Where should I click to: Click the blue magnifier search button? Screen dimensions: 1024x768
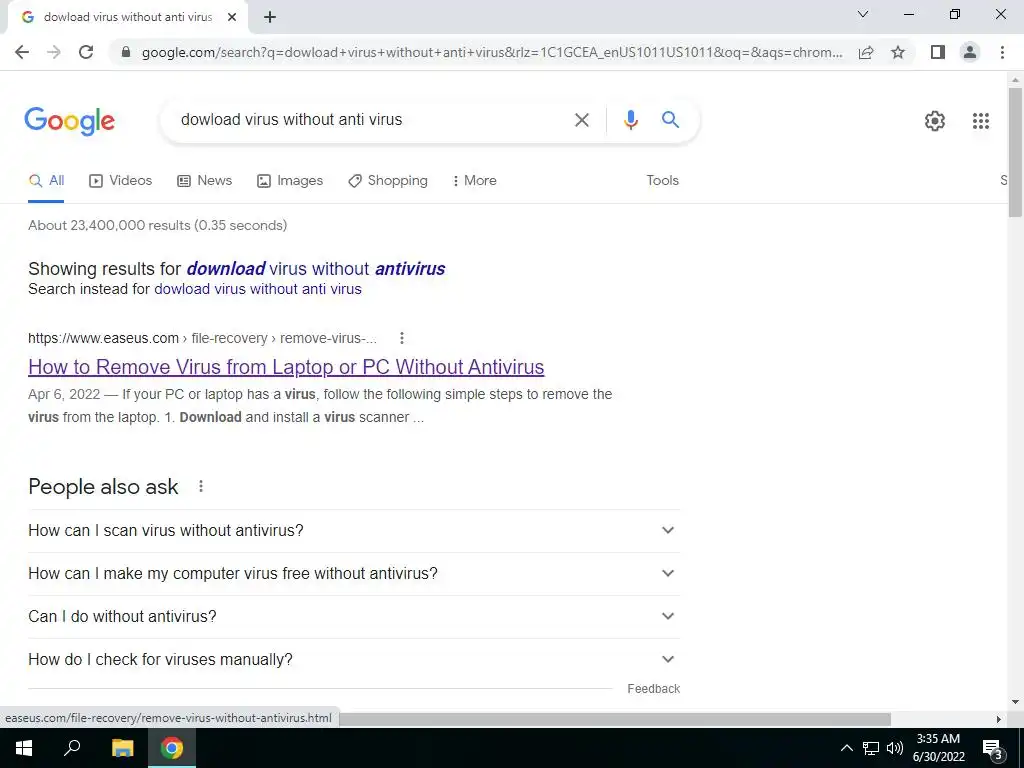[x=670, y=120]
